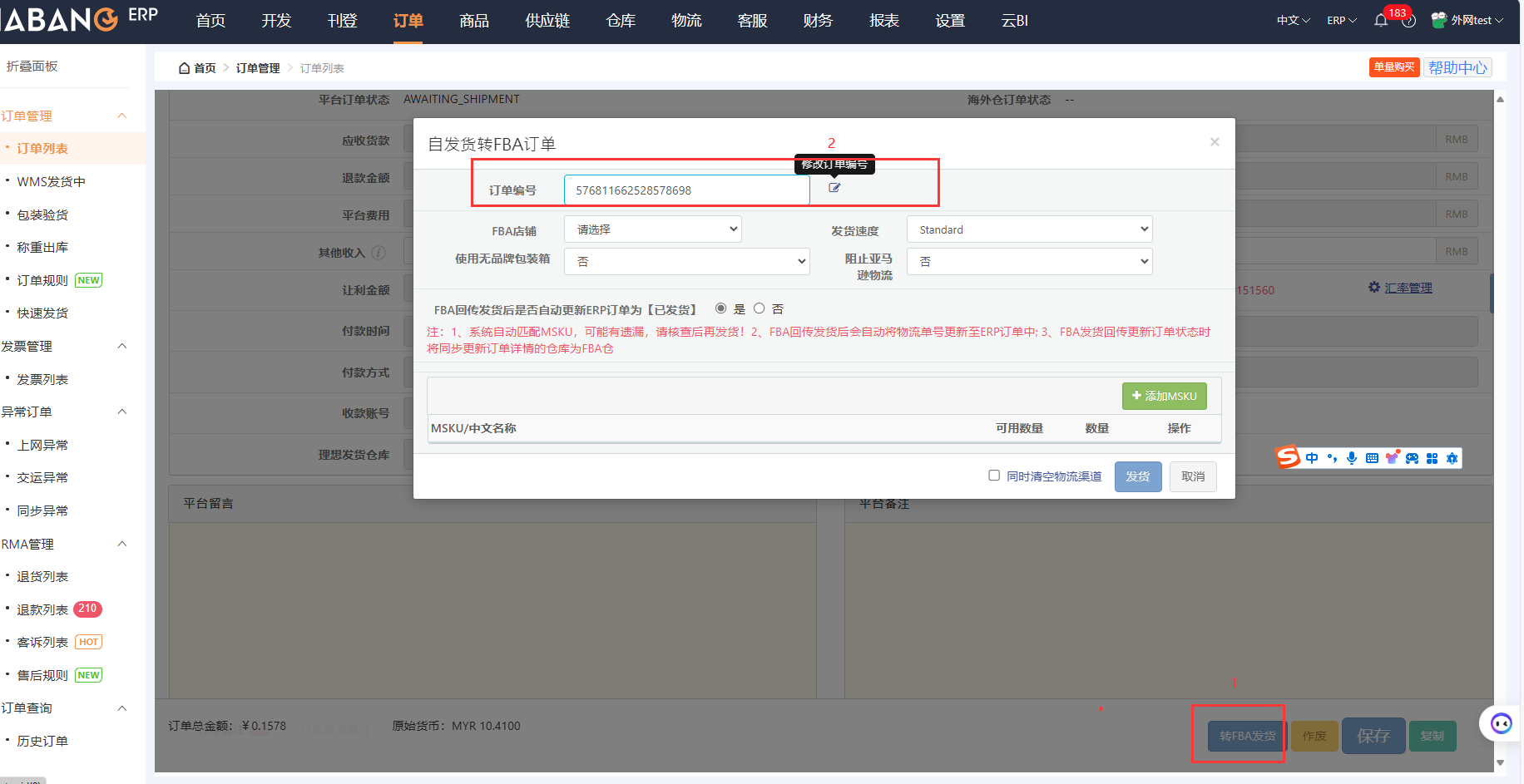Open the FBA店铺 请选择 dropdown
Screen dimensions: 1524x784
pos(652,229)
